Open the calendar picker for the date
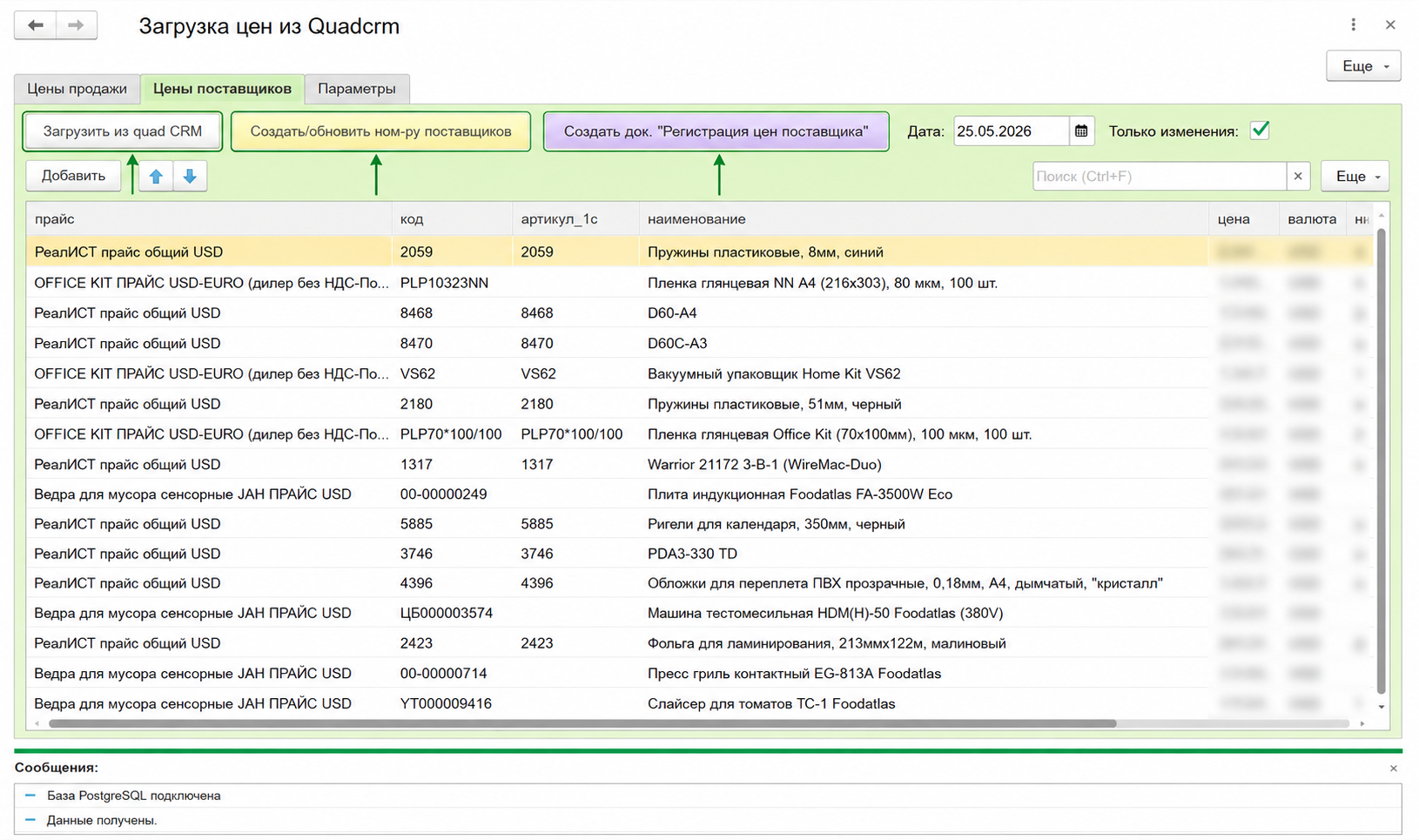 click(x=1081, y=131)
